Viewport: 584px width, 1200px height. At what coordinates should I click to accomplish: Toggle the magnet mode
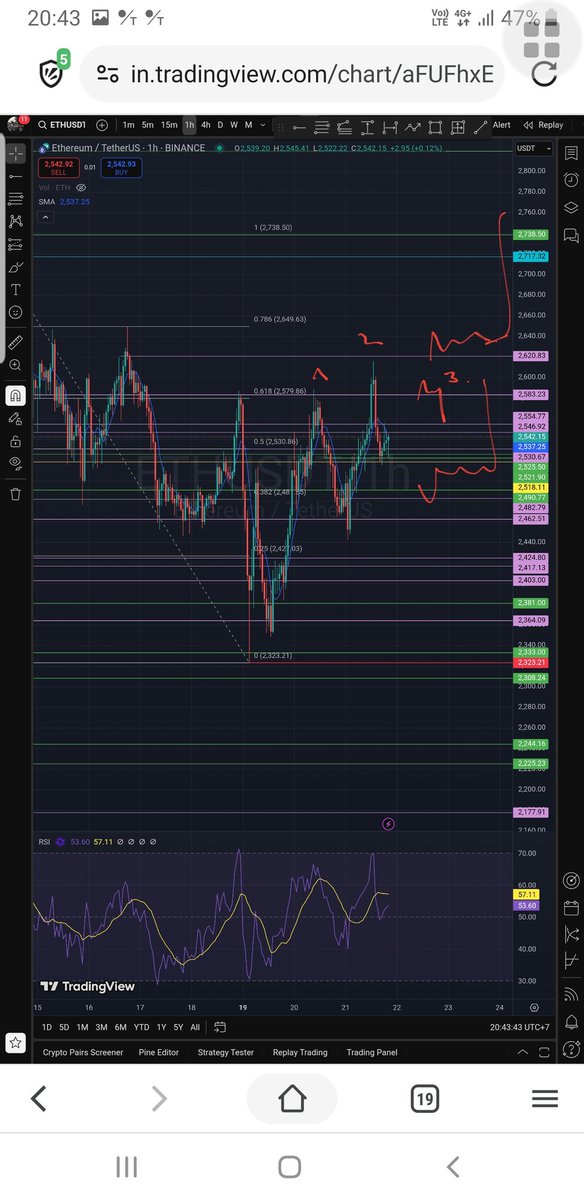pyautogui.click(x=15, y=395)
